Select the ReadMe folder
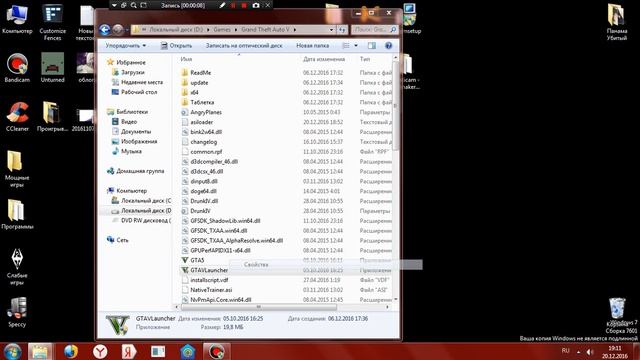 click(200, 73)
